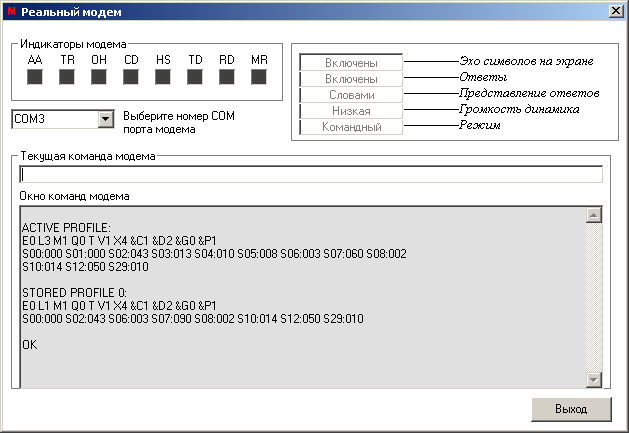629x433 pixels.
Task: Click the CD modem indicator square
Action: coord(131,77)
